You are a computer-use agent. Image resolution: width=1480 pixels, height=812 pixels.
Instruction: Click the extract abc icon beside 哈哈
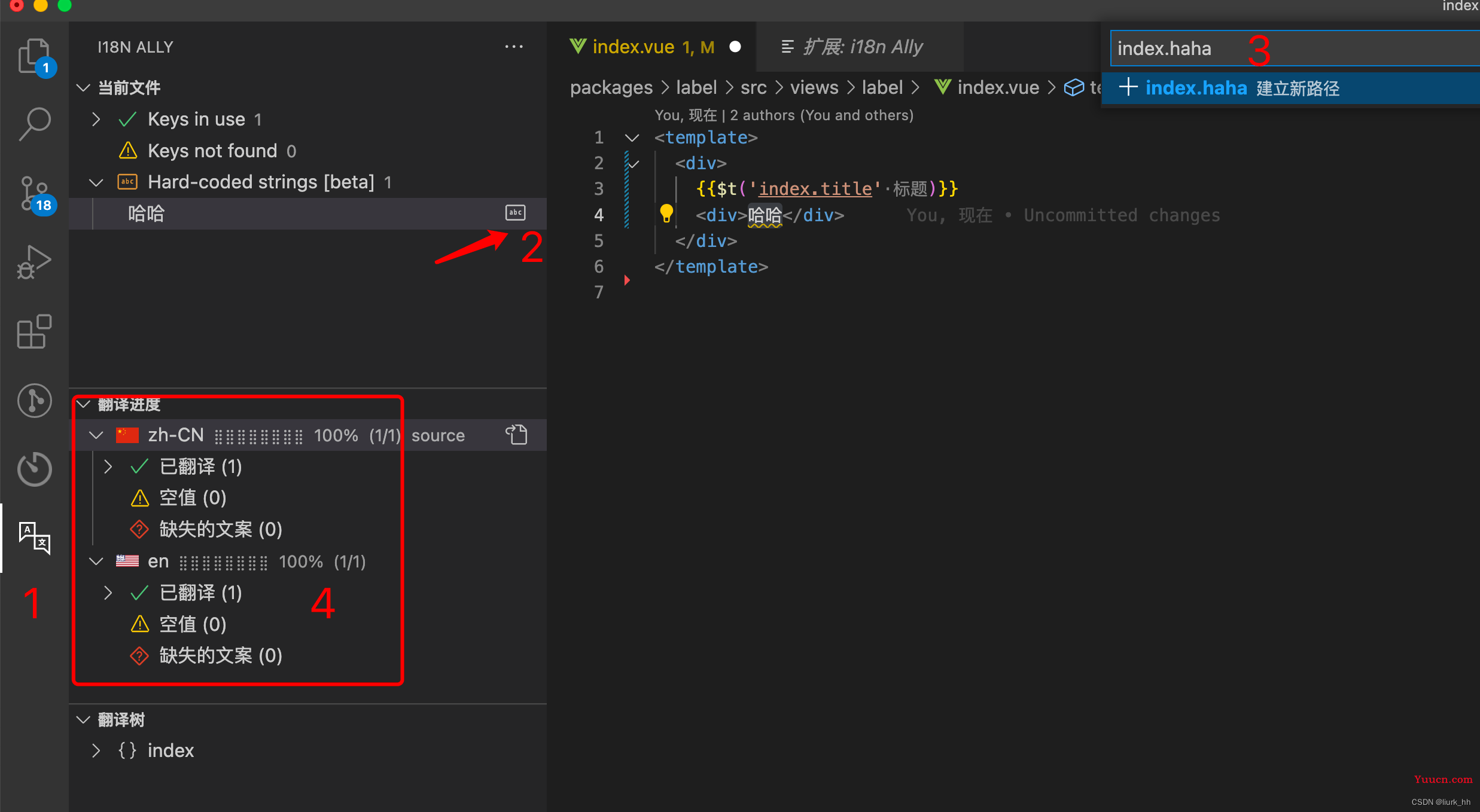[515, 213]
